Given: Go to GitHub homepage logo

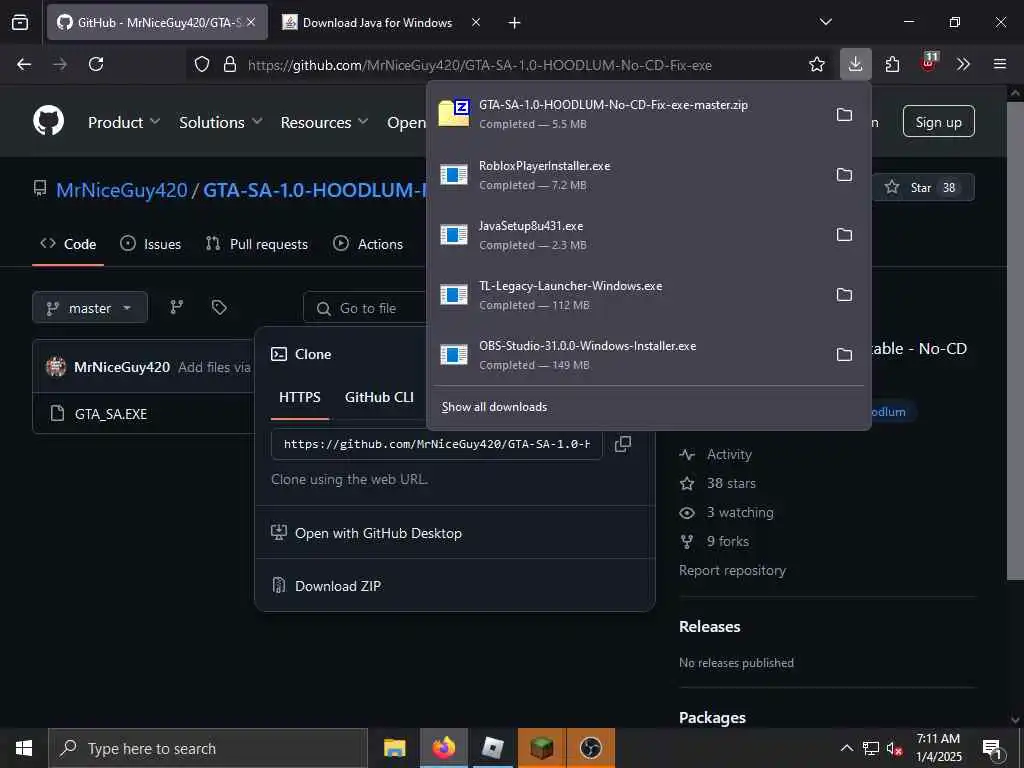Looking at the screenshot, I should click(49, 121).
